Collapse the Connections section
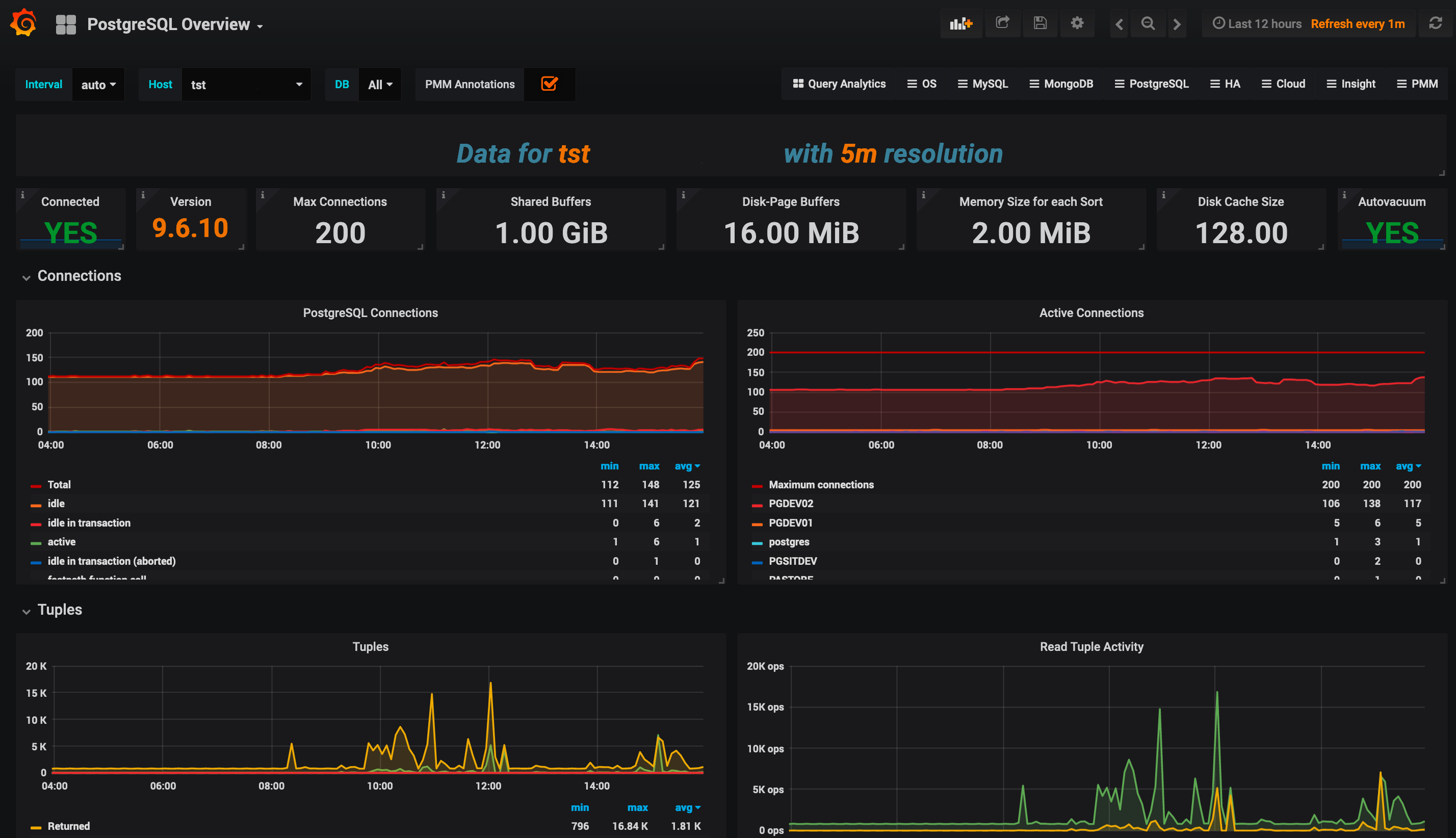 point(24,277)
